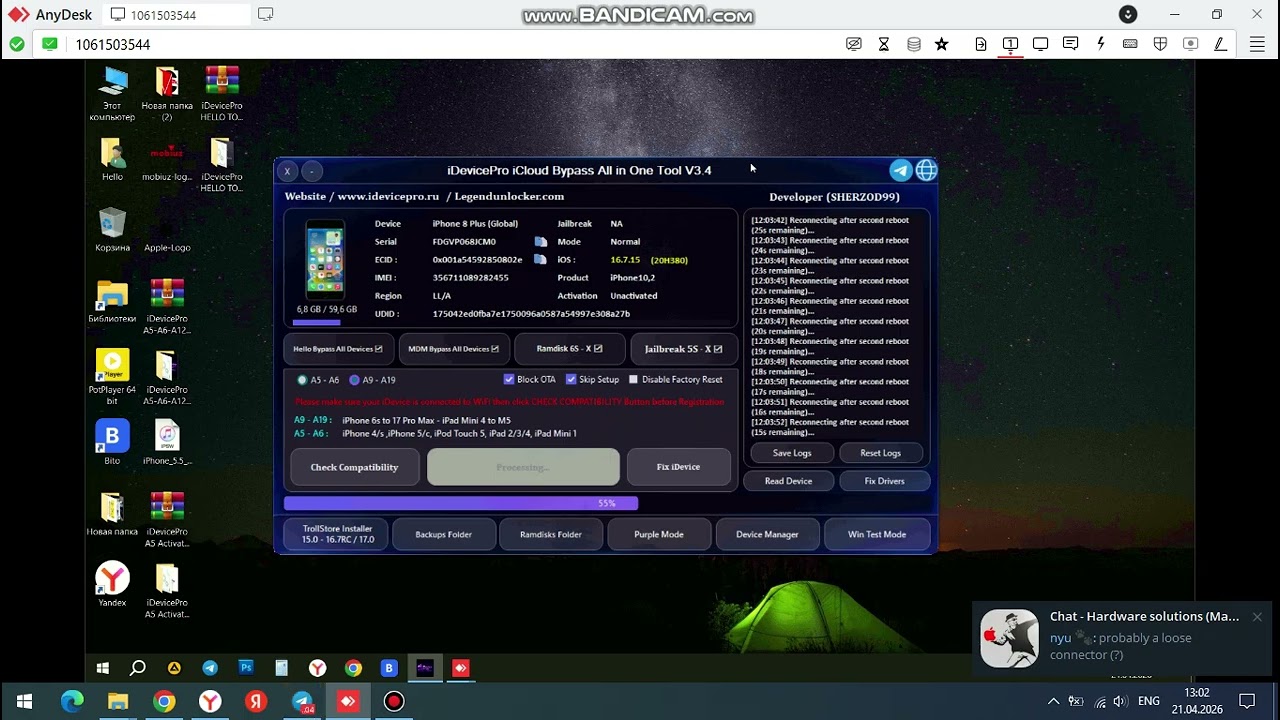
Task: Open the AnyDesk keyboard settings icon
Action: (1130, 44)
